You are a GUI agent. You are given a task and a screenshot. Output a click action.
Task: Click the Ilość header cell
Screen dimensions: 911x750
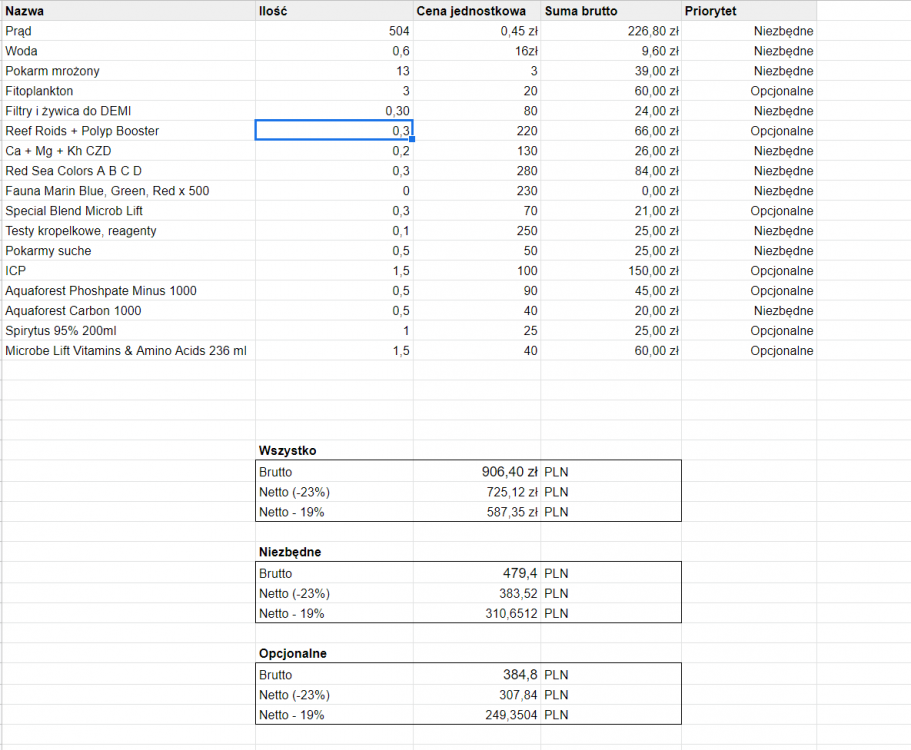click(334, 11)
